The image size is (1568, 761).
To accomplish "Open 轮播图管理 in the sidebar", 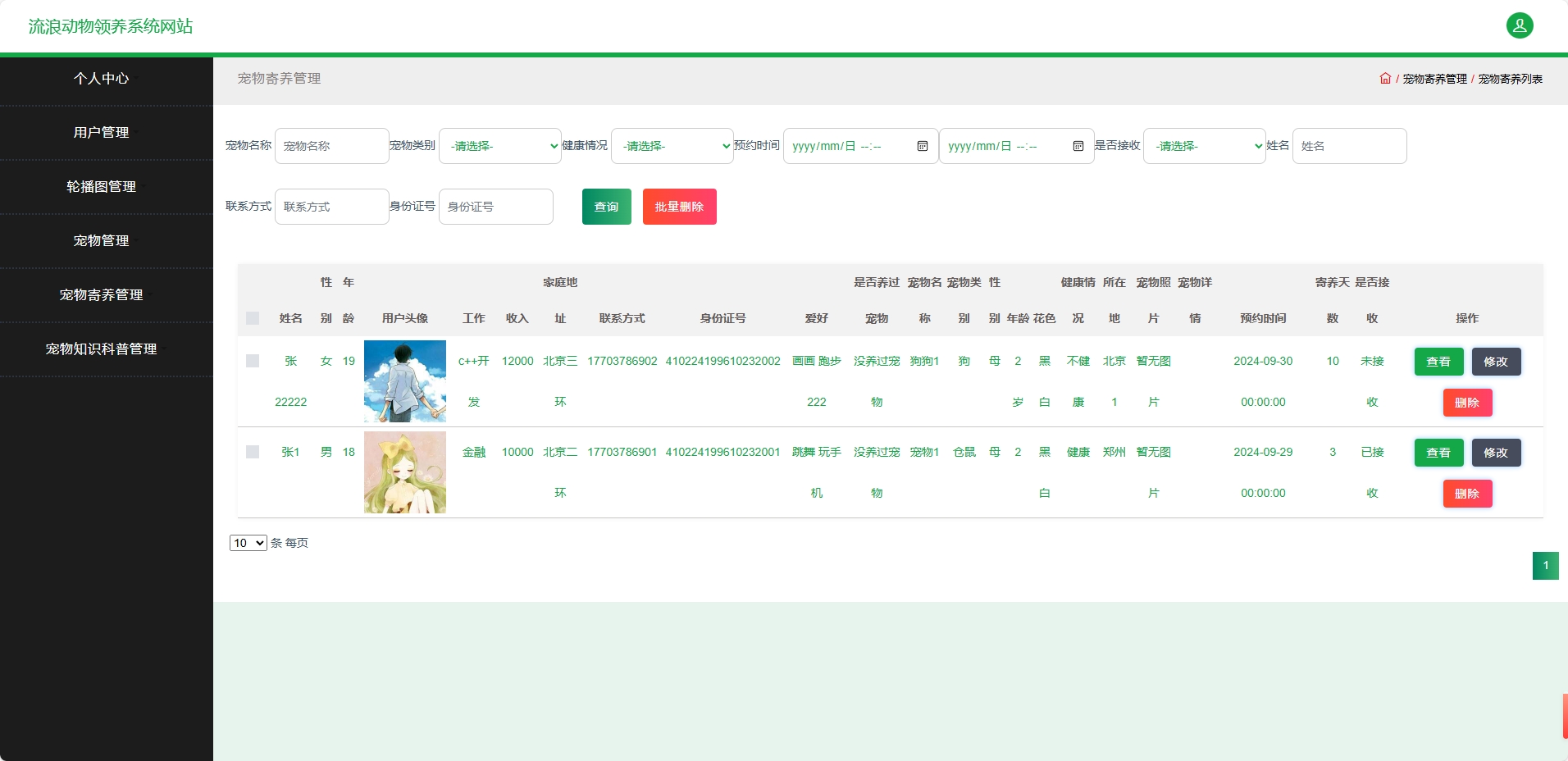I will [x=101, y=187].
